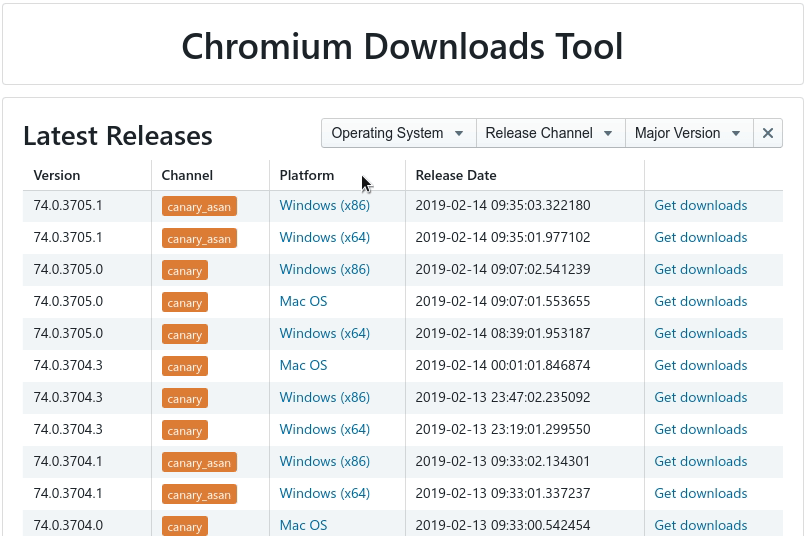Screen dimensions: 810x536
Task: Click canary badge for 74.0.3704.3 Mac OS
Action: click(x=184, y=367)
